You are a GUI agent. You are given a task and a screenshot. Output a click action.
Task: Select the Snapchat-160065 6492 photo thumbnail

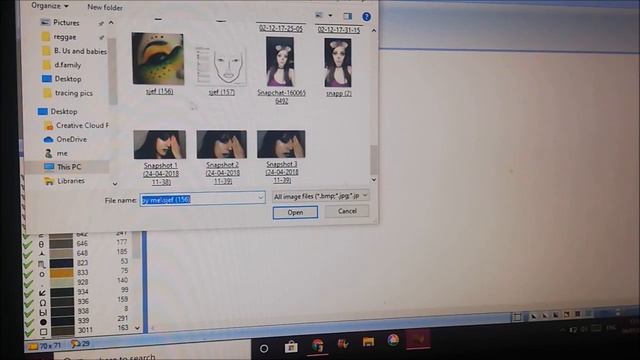coord(280,62)
